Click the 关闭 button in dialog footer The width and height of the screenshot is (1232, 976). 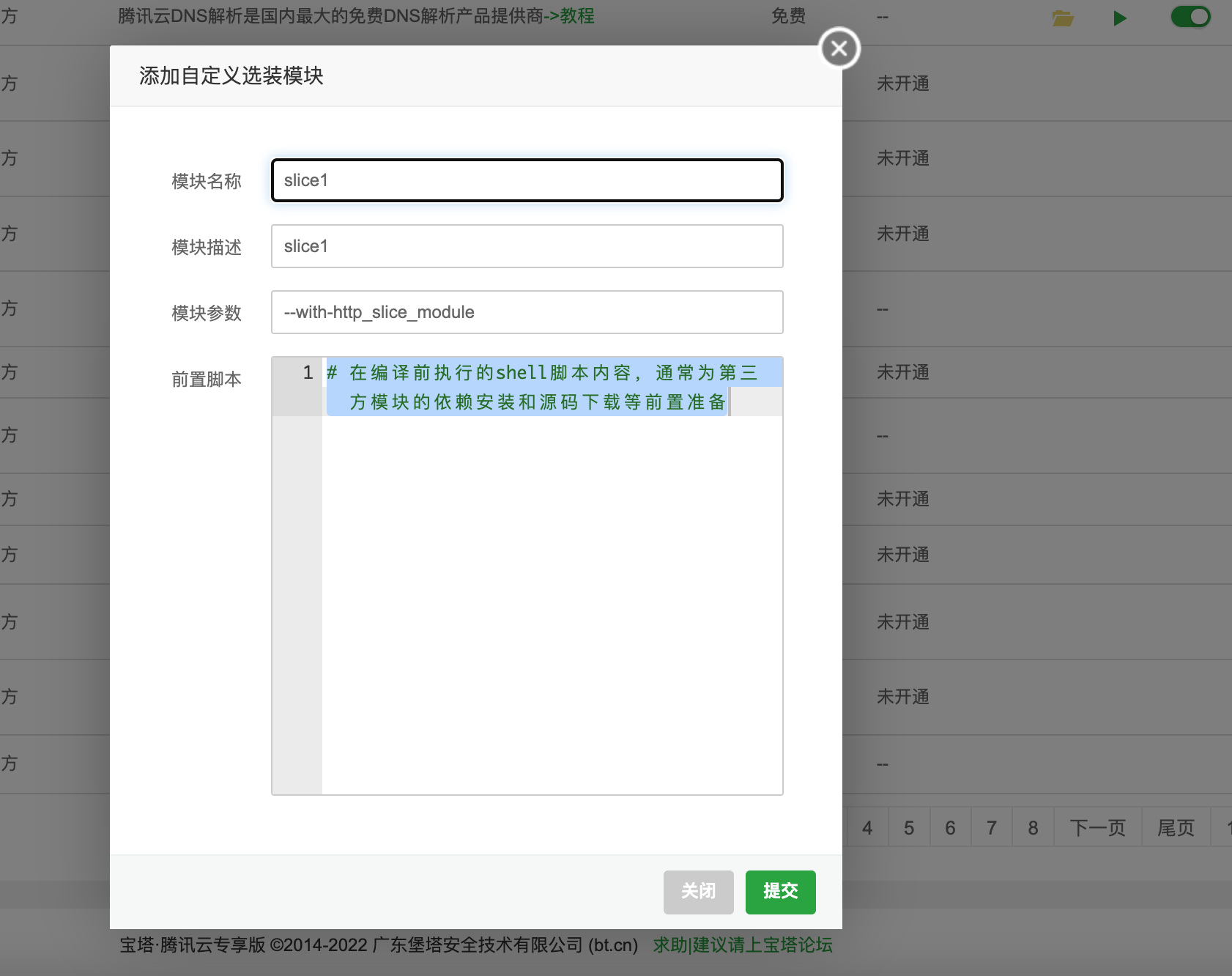pyautogui.click(x=698, y=892)
